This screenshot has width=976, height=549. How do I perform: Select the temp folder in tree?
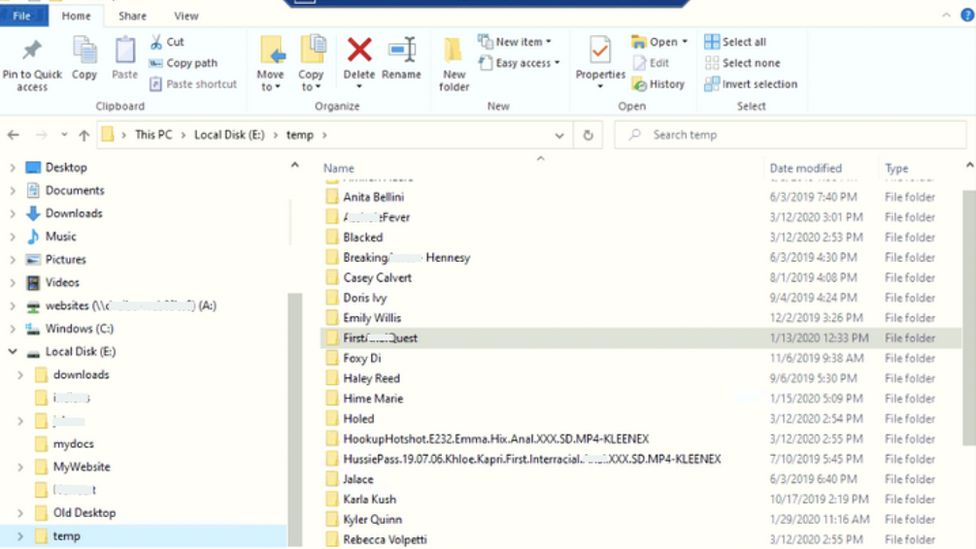point(66,536)
